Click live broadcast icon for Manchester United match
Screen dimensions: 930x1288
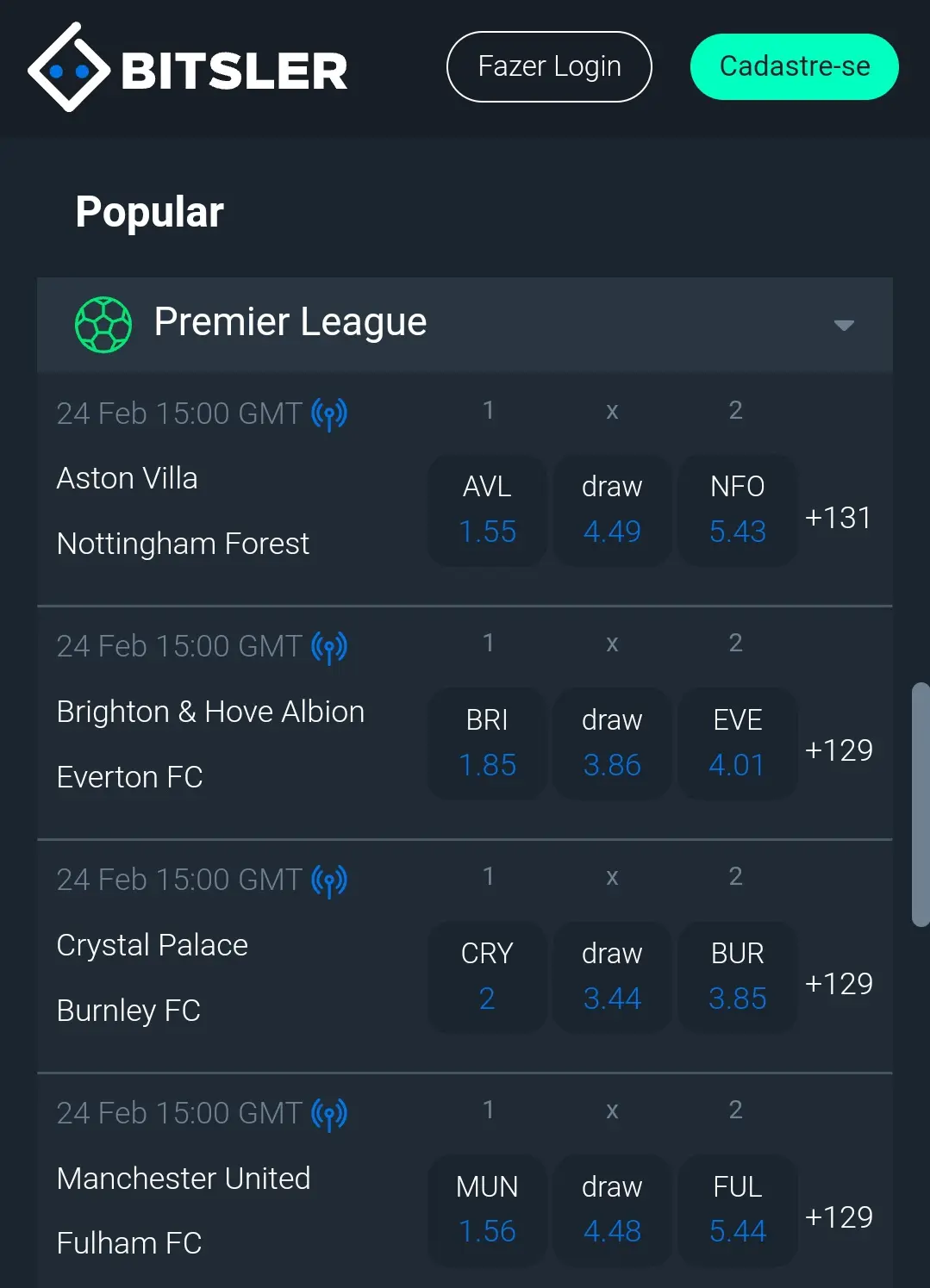click(329, 1114)
